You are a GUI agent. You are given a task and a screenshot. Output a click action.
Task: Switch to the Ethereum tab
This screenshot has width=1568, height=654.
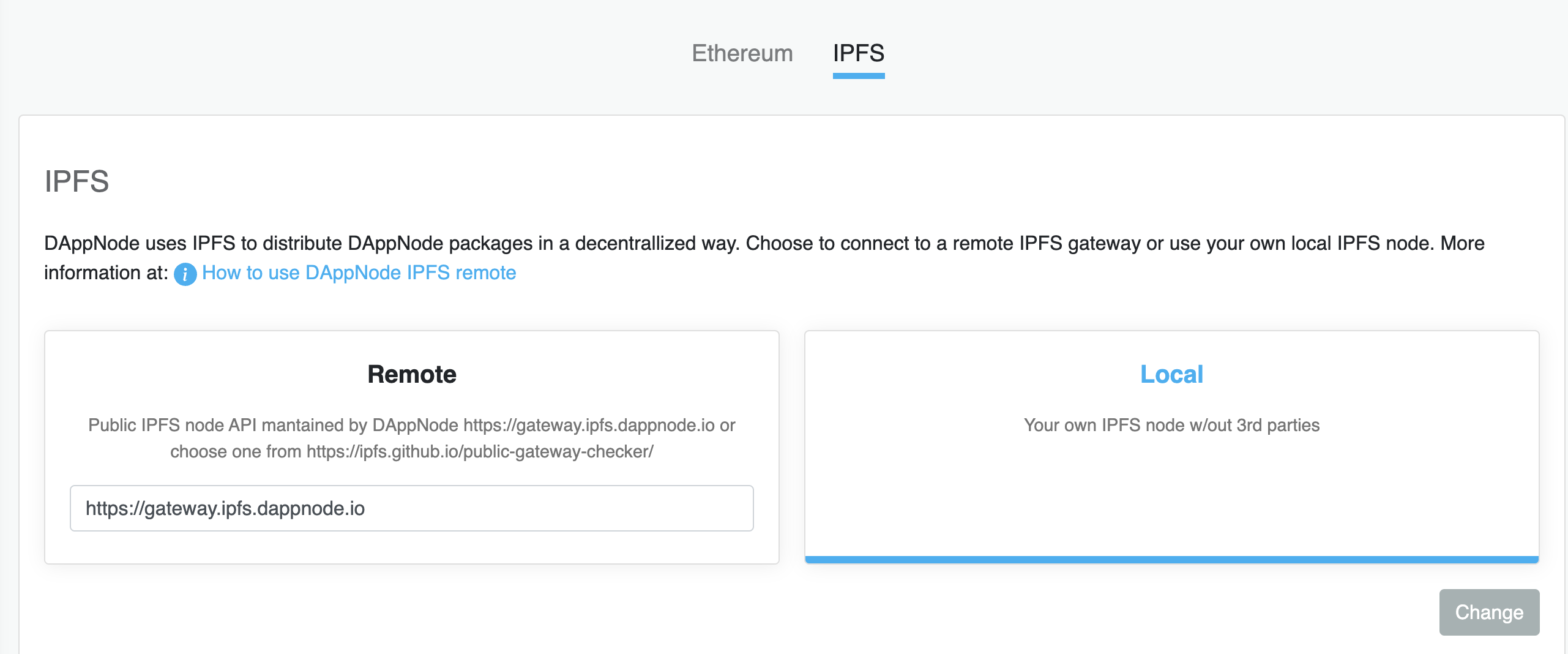[742, 54]
